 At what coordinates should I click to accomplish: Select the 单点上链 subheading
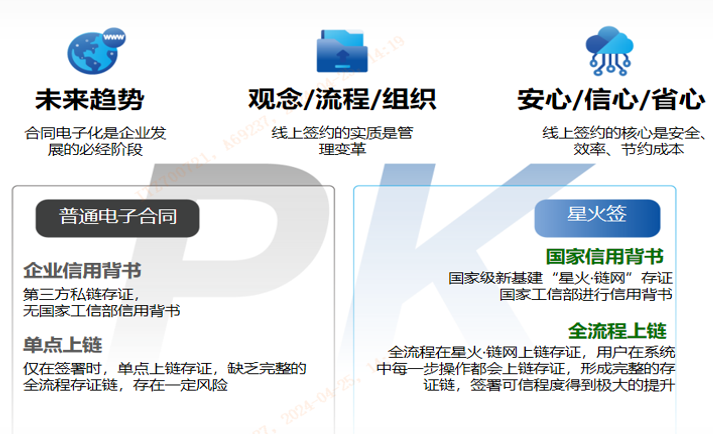tap(63, 345)
